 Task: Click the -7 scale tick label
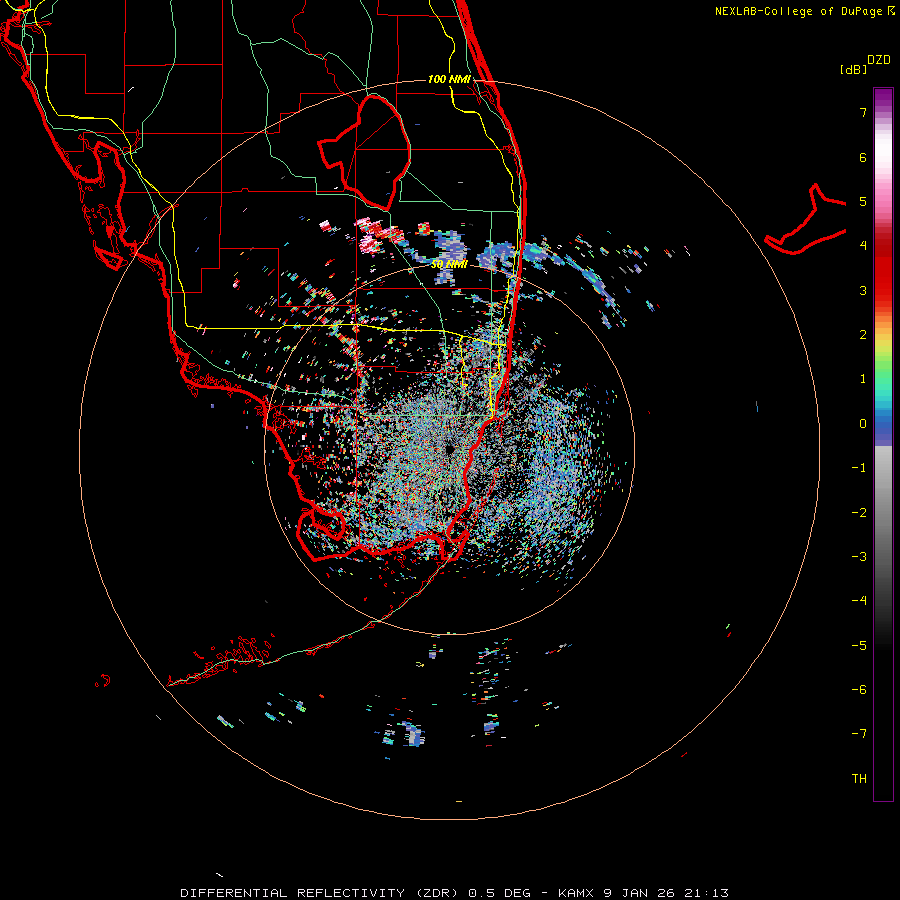[859, 734]
